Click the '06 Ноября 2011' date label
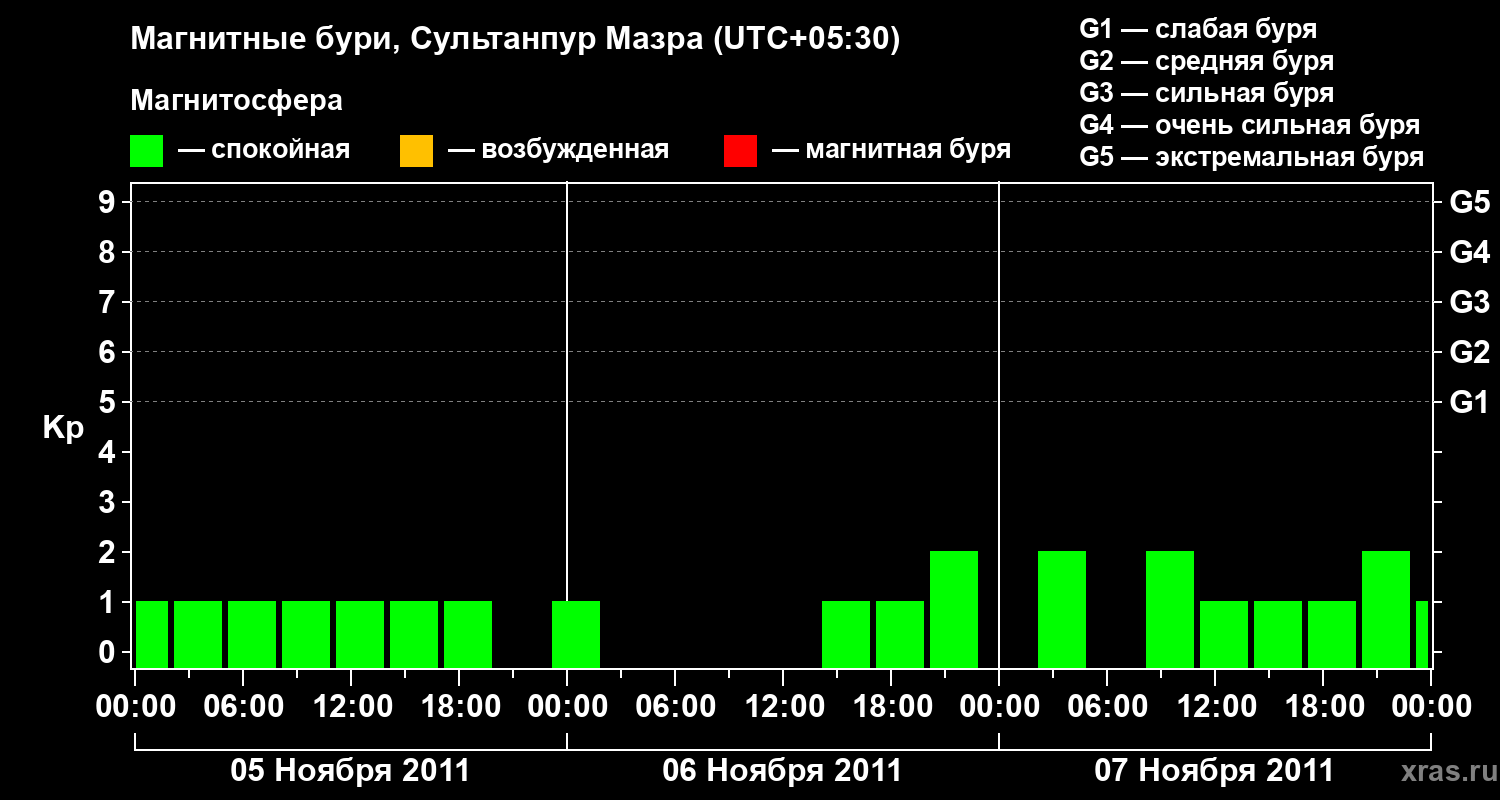Viewport: 1500px width, 800px height. click(782, 770)
